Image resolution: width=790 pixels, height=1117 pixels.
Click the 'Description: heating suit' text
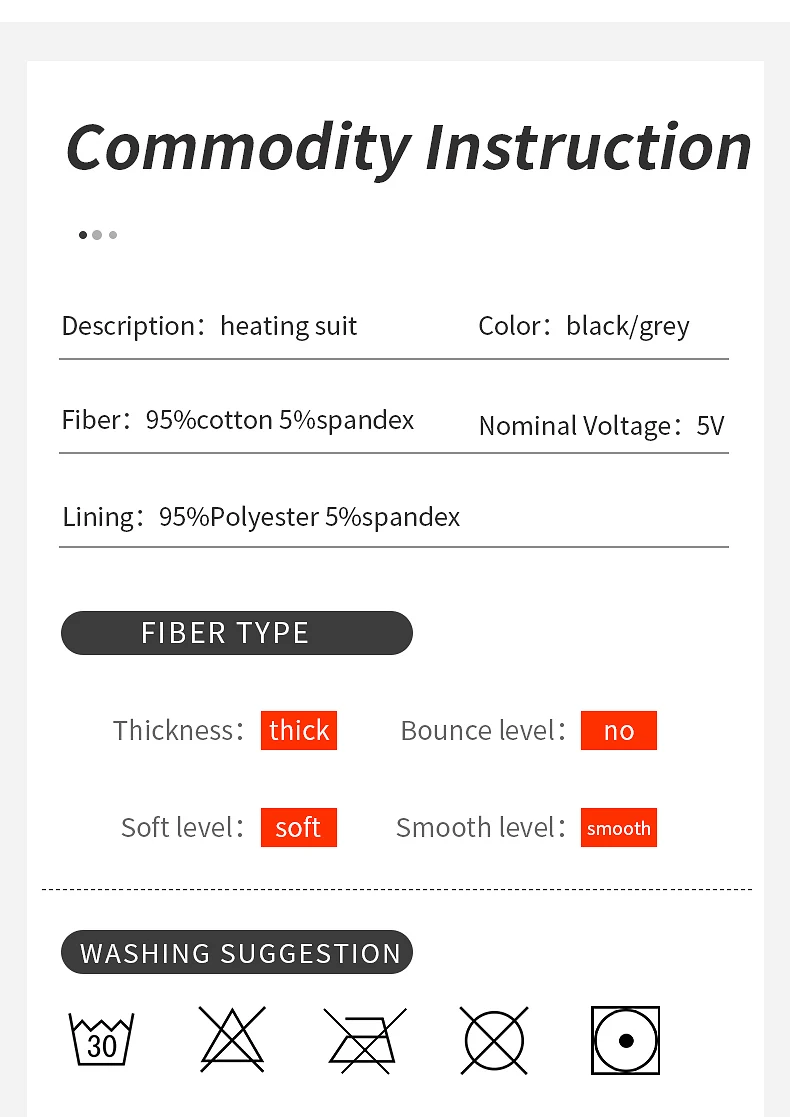click(209, 326)
